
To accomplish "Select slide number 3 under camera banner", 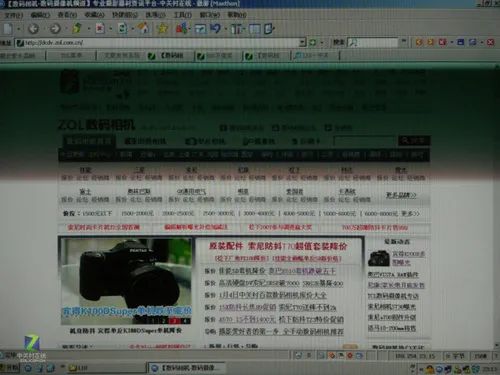I will click(174, 321).
